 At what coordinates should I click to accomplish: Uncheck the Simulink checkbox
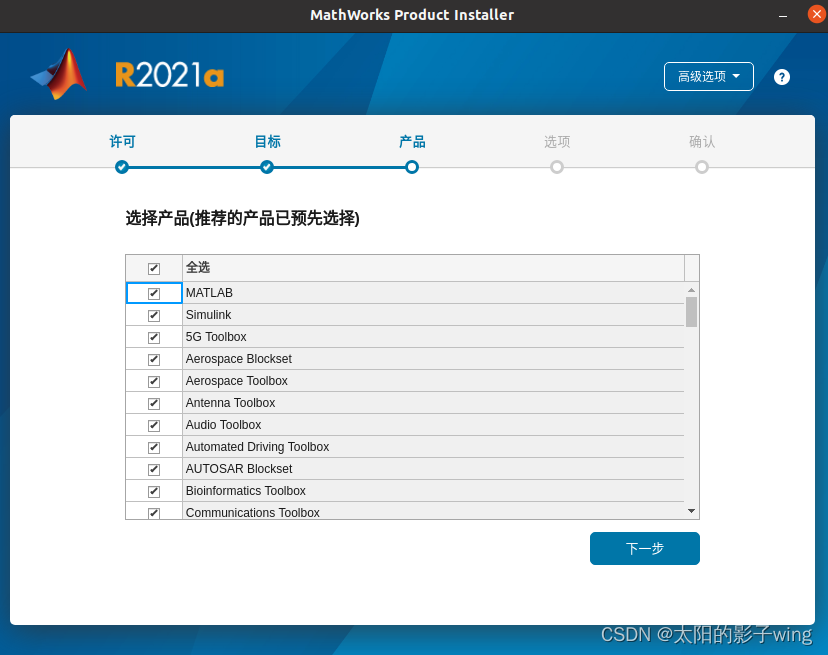154,315
